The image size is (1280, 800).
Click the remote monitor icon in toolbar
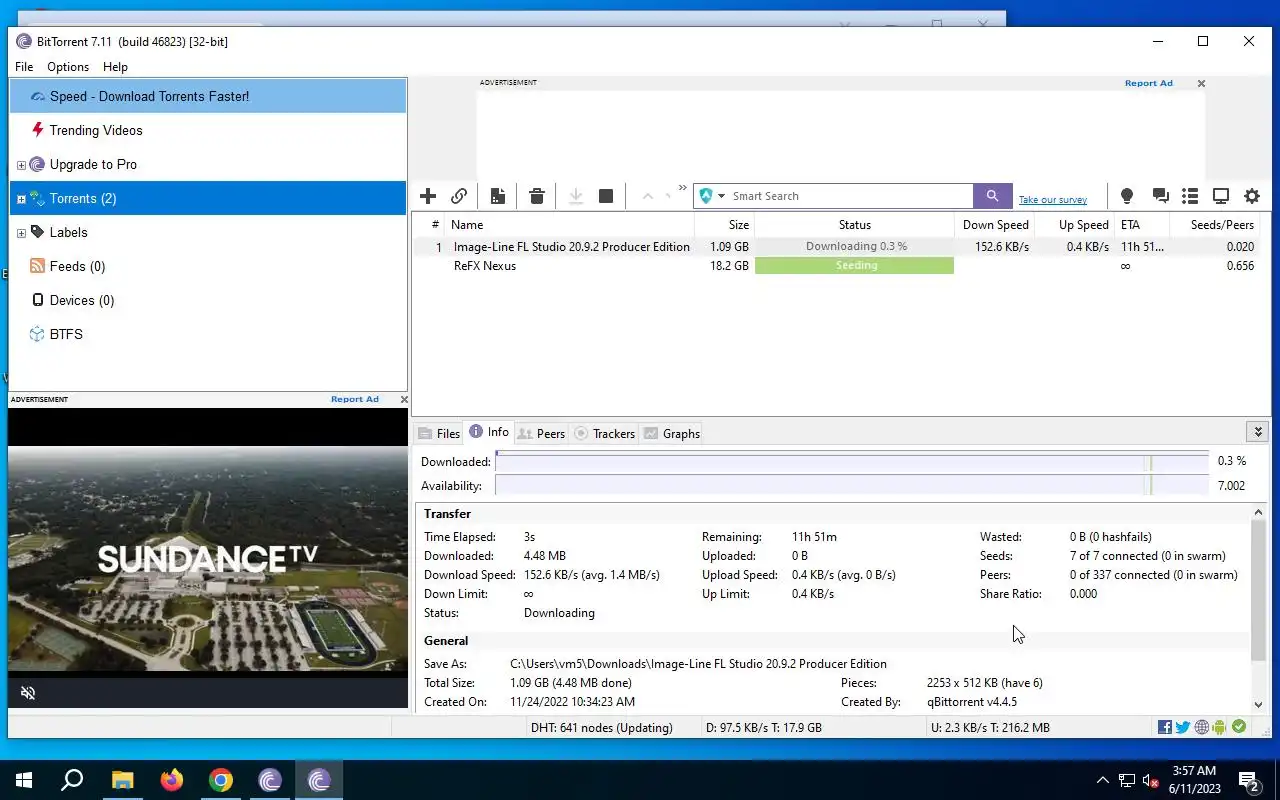[1221, 196]
